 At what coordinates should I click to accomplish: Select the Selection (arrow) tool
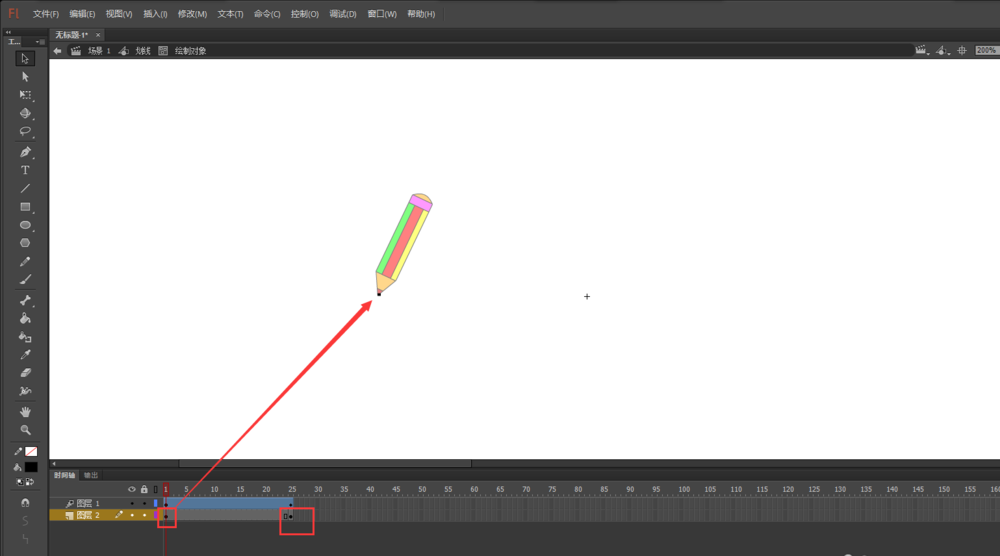(x=25, y=59)
